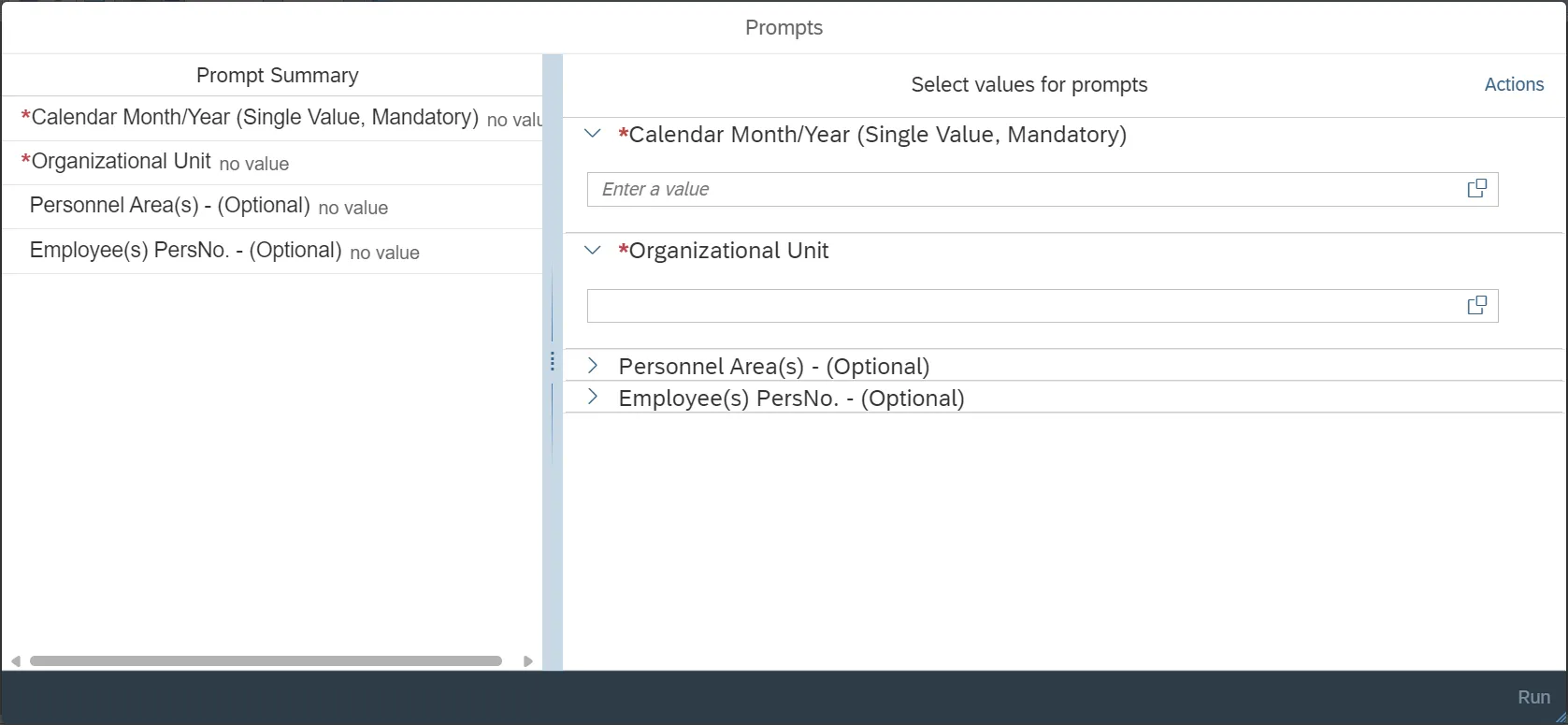1568x725 pixels.
Task: Open value help for Calendar Month/Year field
Action: (1476, 189)
